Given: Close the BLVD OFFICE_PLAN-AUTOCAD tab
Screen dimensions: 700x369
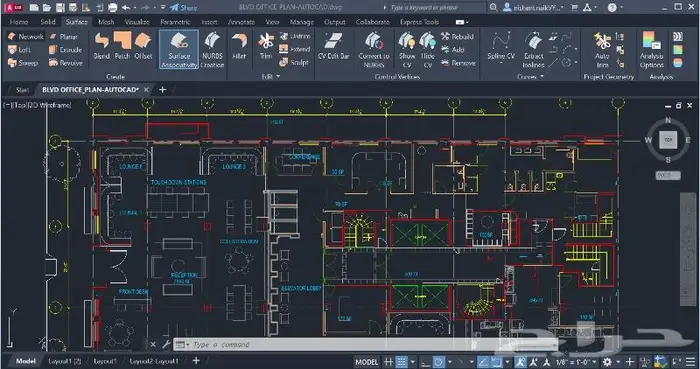Looking at the screenshot, I should click(x=146, y=90).
